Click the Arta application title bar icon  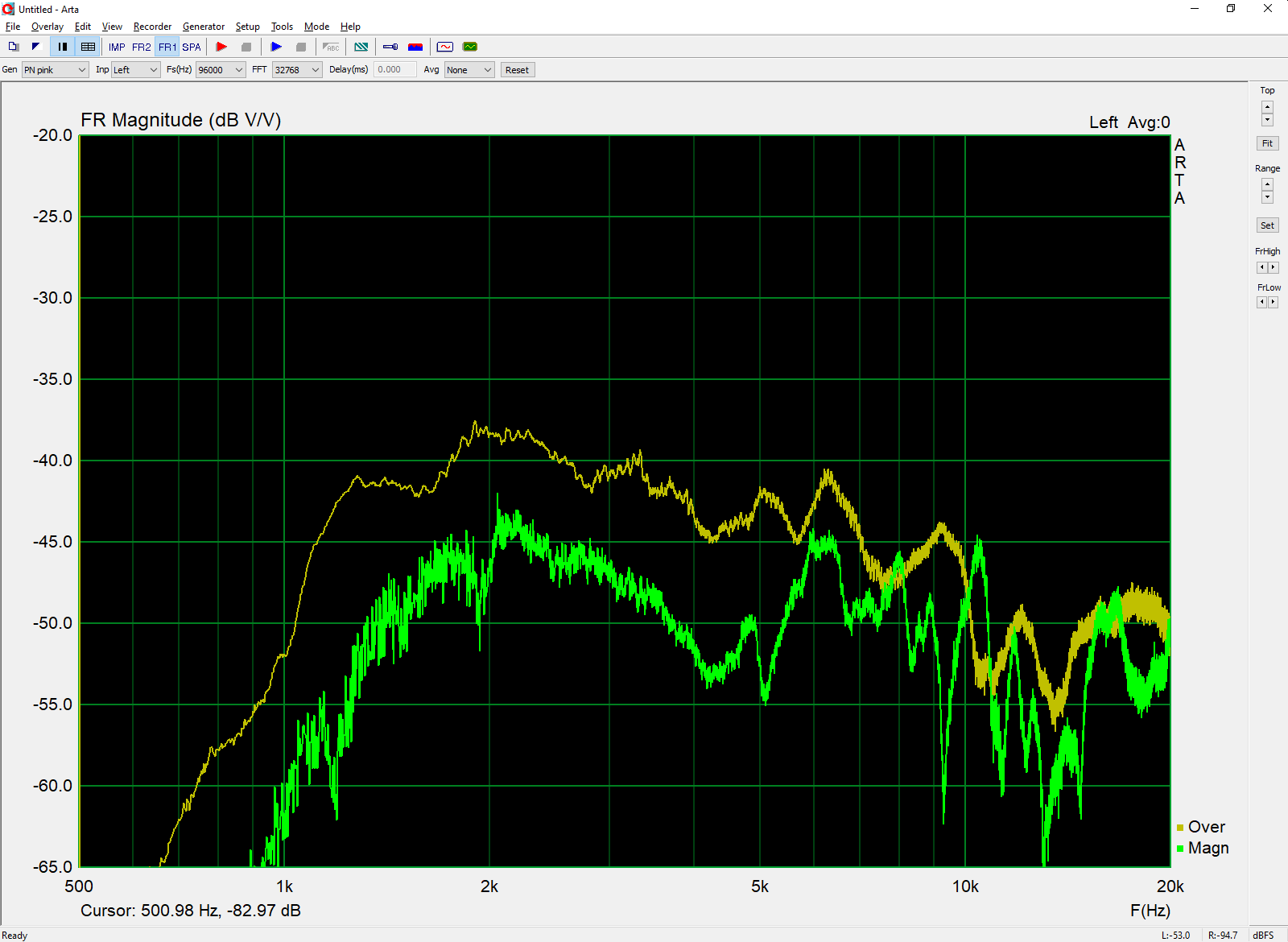pos(9,9)
